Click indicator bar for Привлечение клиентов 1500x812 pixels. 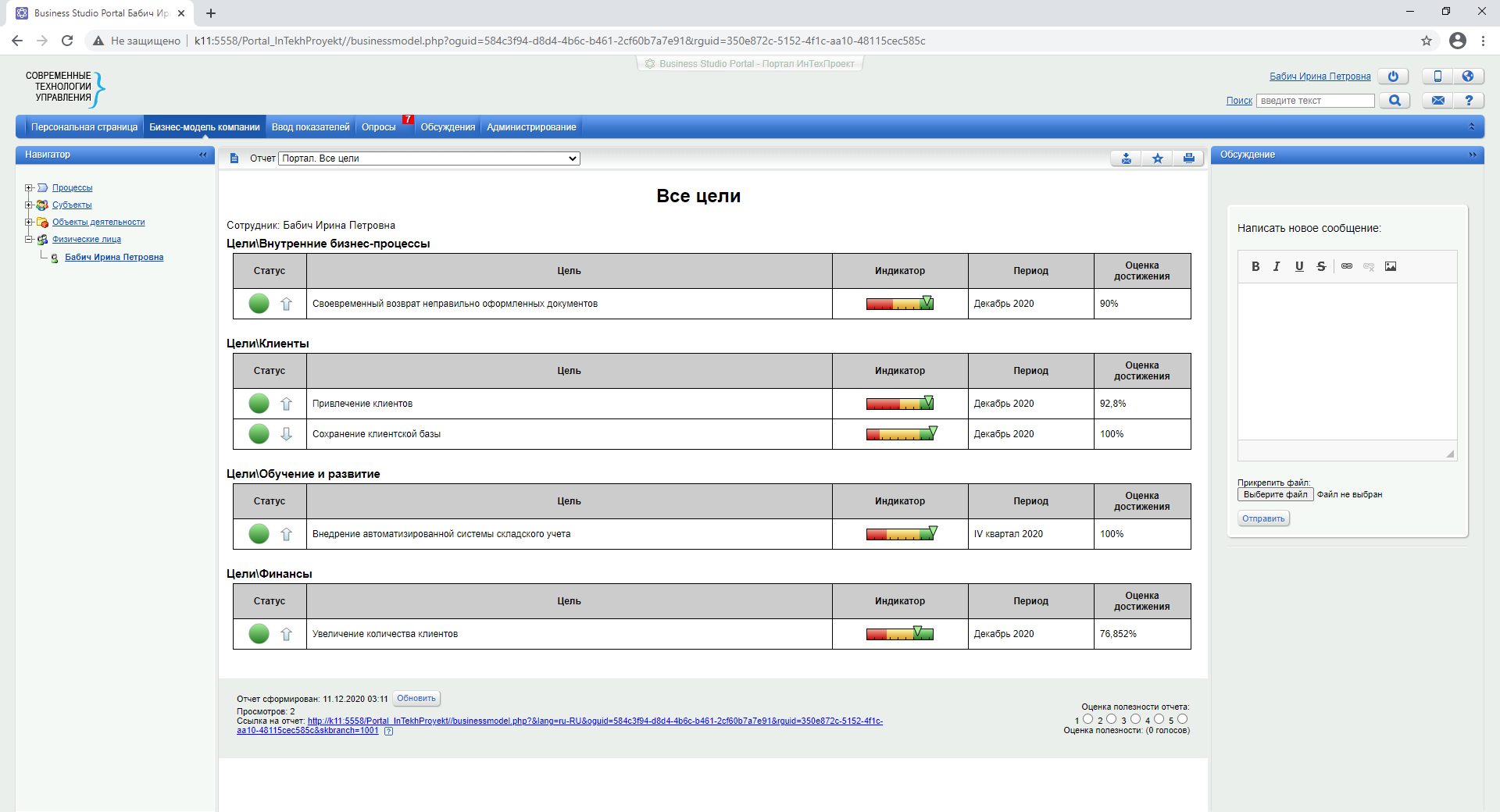[x=899, y=404]
